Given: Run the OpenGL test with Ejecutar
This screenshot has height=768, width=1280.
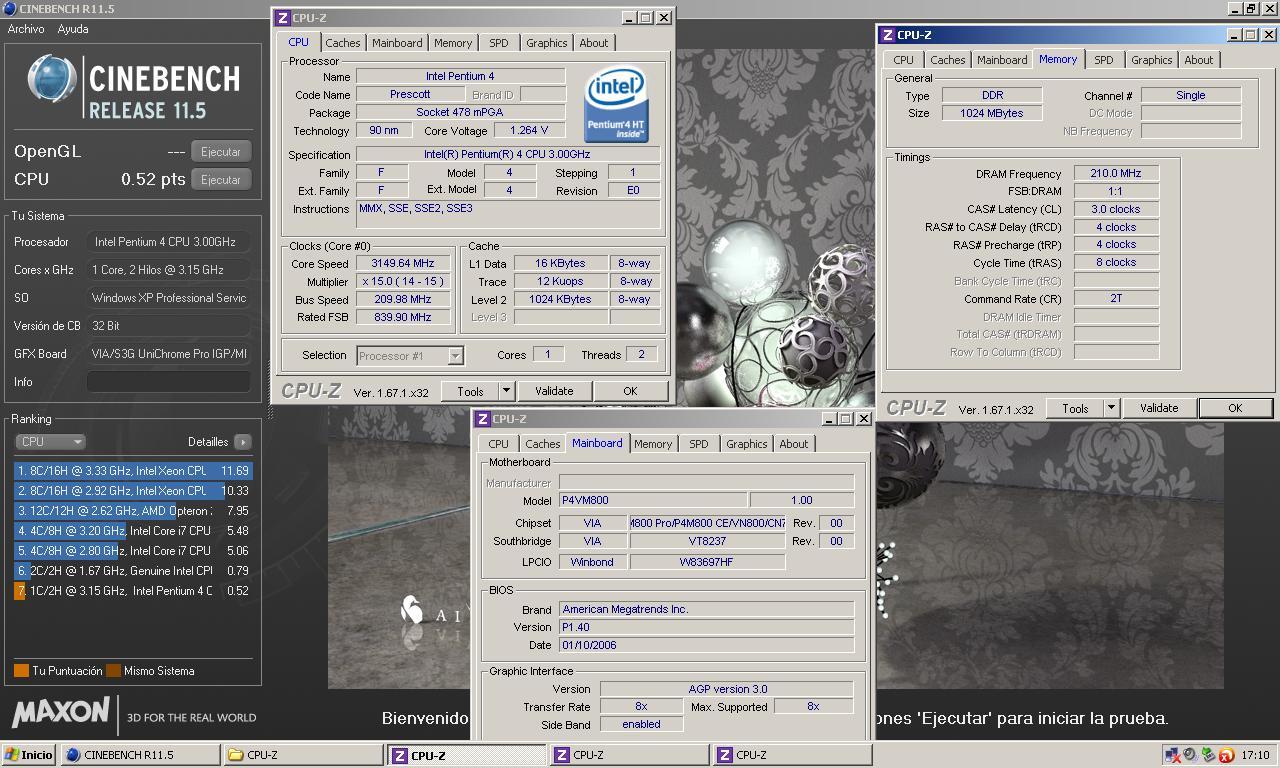Looking at the screenshot, I should tap(221, 152).
